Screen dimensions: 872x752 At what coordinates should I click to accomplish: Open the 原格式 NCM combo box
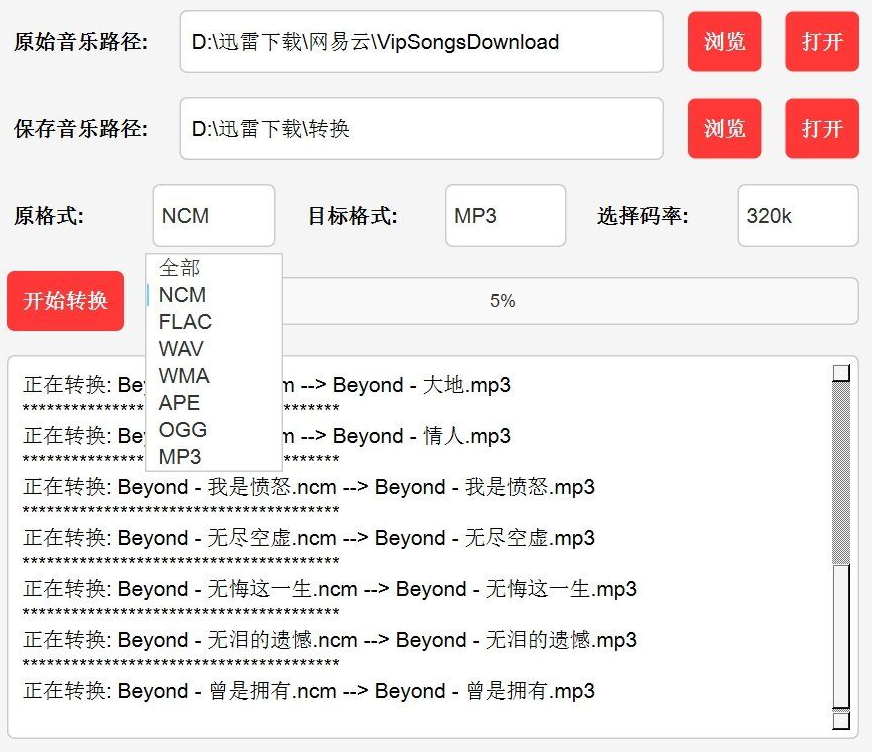pos(214,215)
